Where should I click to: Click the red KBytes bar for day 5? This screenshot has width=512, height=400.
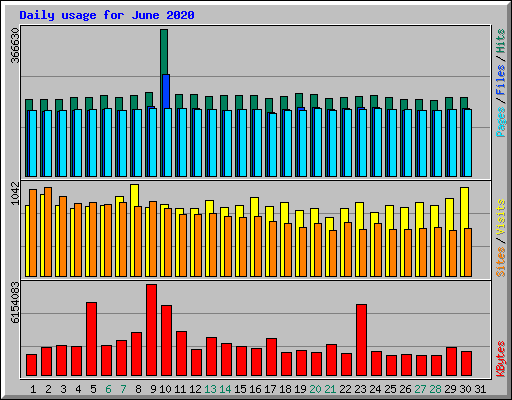[91, 339]
